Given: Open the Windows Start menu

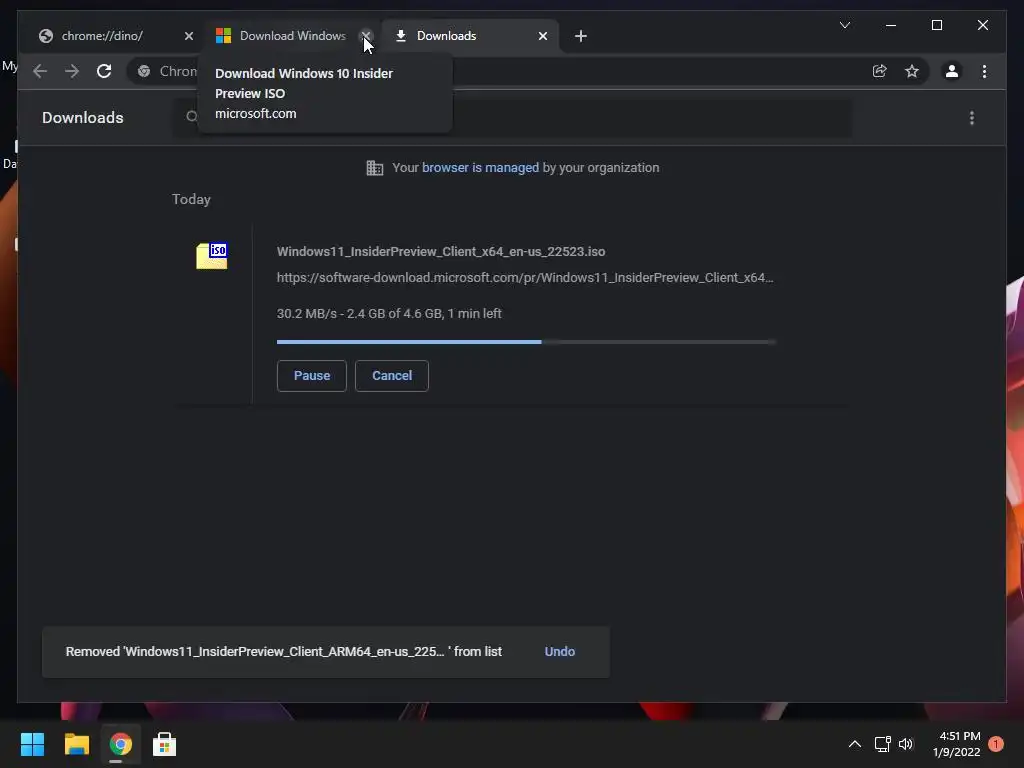Looking at the screenshot, I should 32,744.
